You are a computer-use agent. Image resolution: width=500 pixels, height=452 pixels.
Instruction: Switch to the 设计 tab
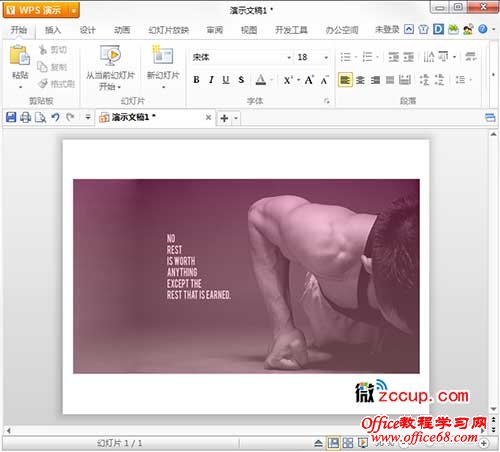click(x=88, y=30)
